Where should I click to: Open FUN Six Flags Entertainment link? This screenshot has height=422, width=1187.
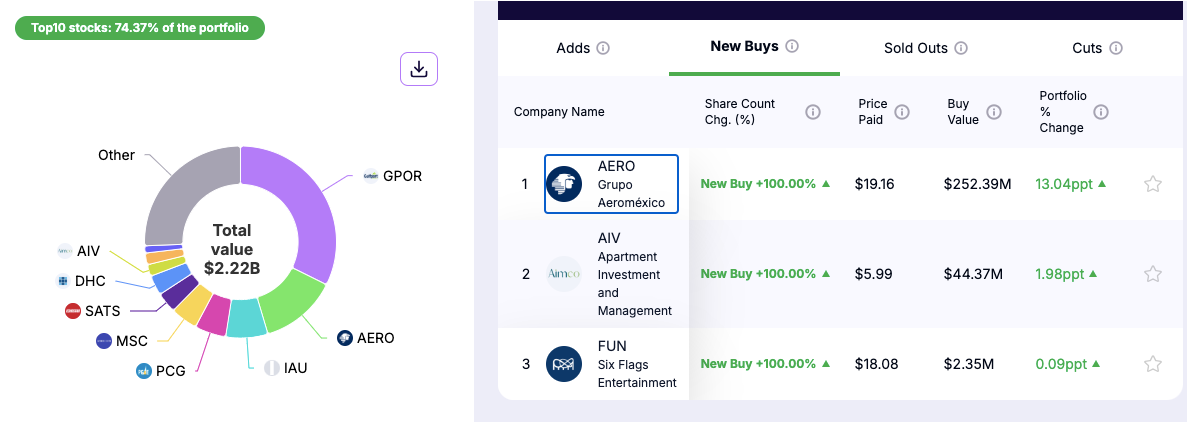point(612,364)
